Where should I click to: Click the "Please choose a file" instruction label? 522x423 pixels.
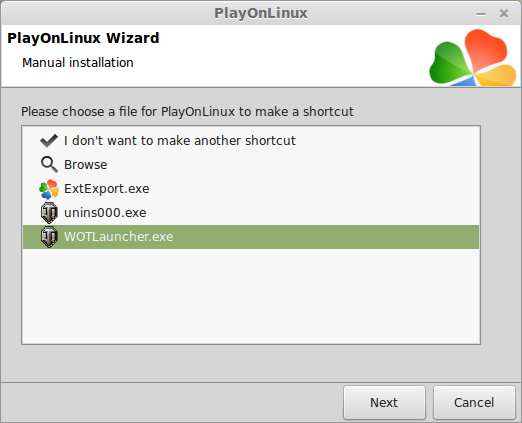click(x=187, y=112)
